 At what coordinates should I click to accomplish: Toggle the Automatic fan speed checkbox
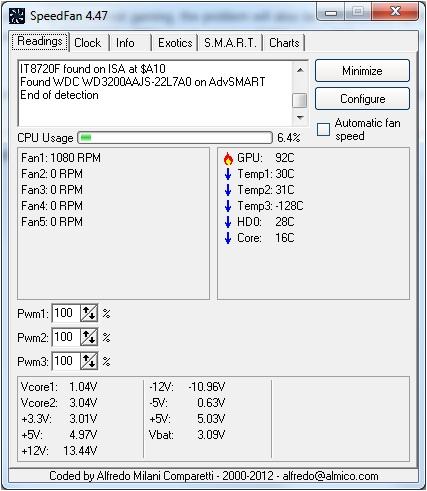pos(323,129)
